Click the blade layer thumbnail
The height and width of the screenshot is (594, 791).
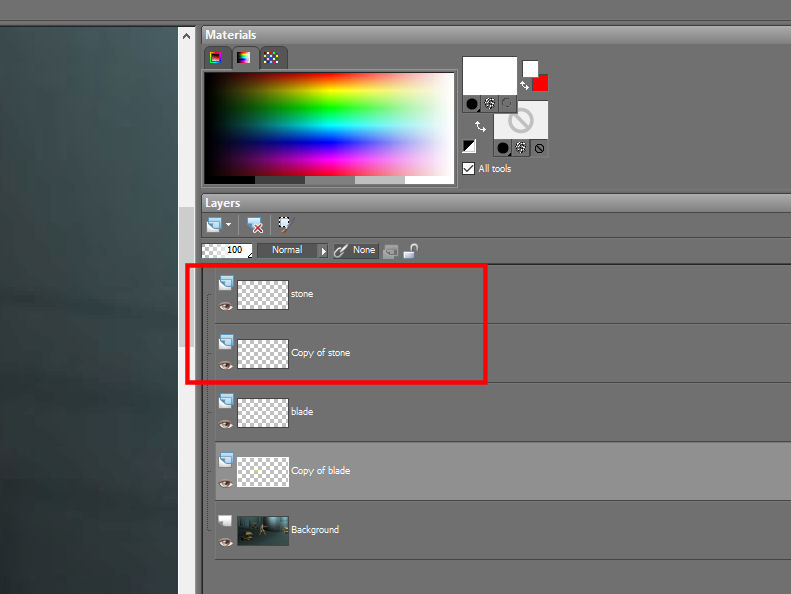coord(263,413)
